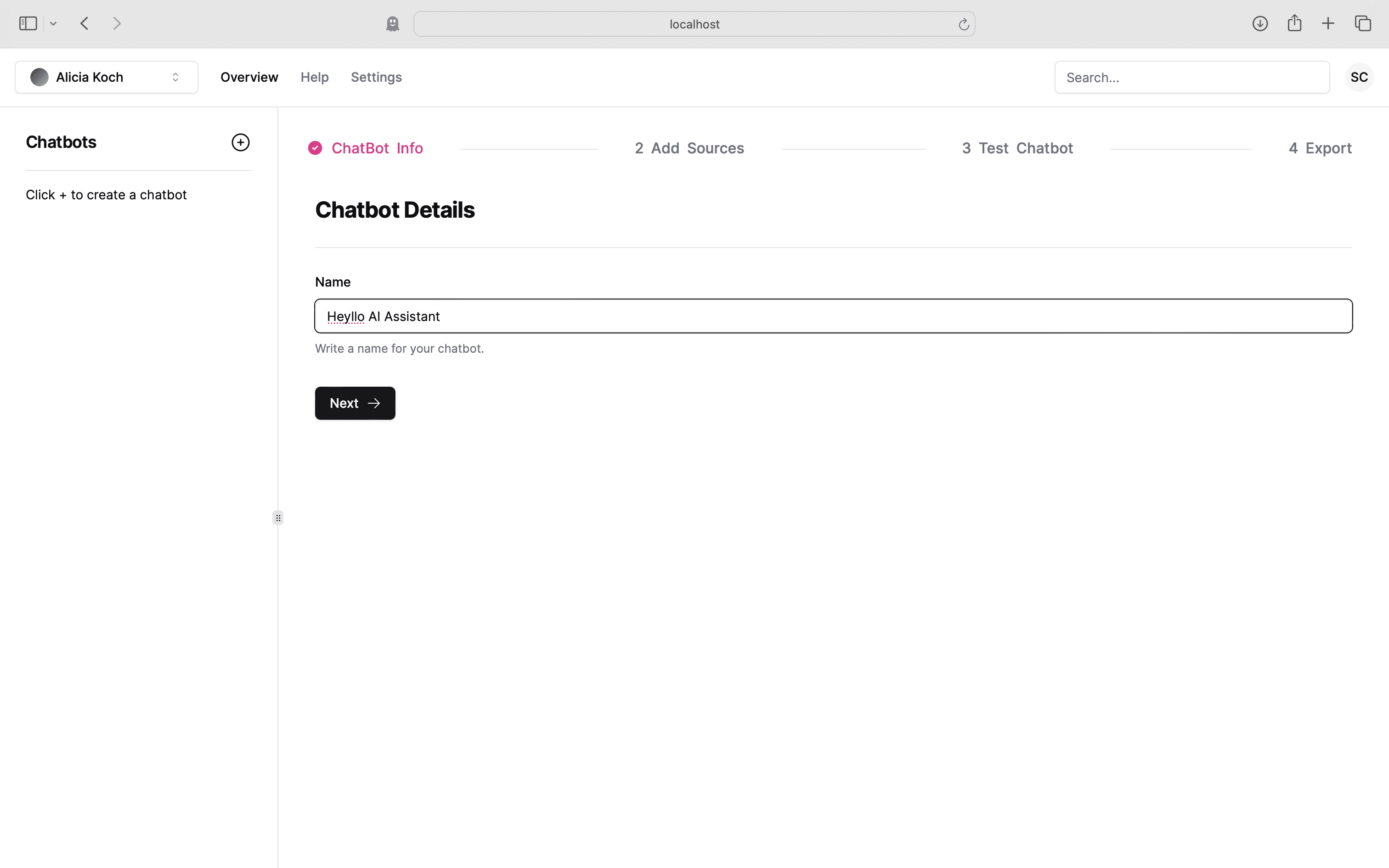The image size is (1389, 868).
Task: Open the Safari downloads icon
Action: (x=1260, y=23)
